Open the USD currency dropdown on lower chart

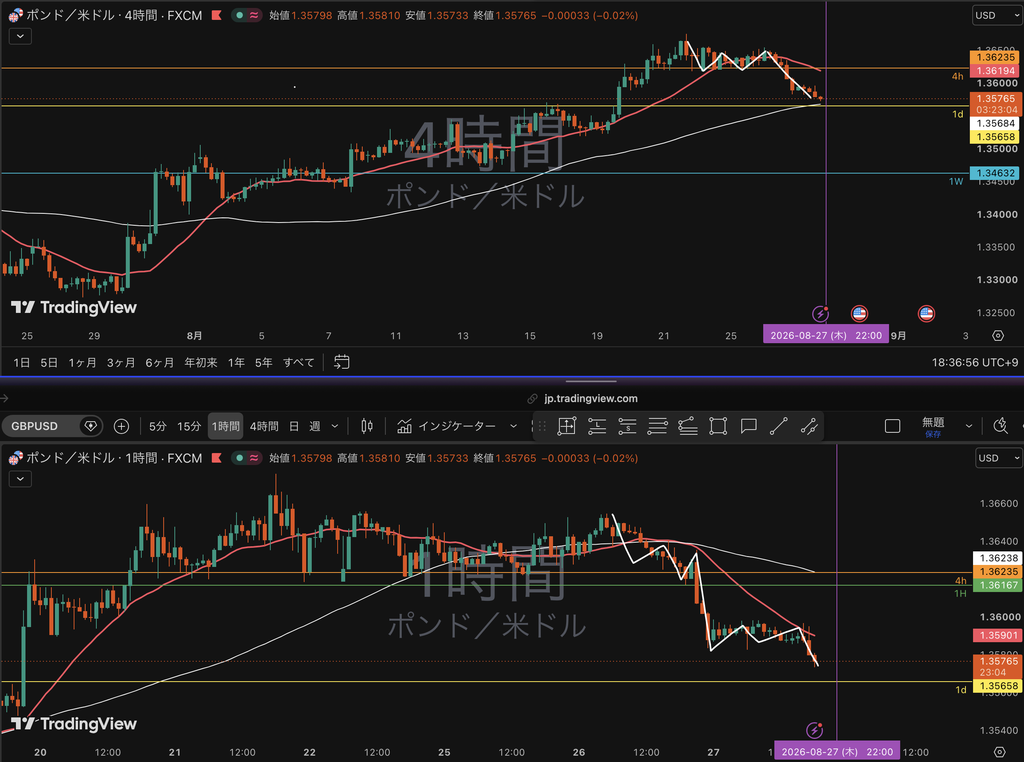point(999,458)
